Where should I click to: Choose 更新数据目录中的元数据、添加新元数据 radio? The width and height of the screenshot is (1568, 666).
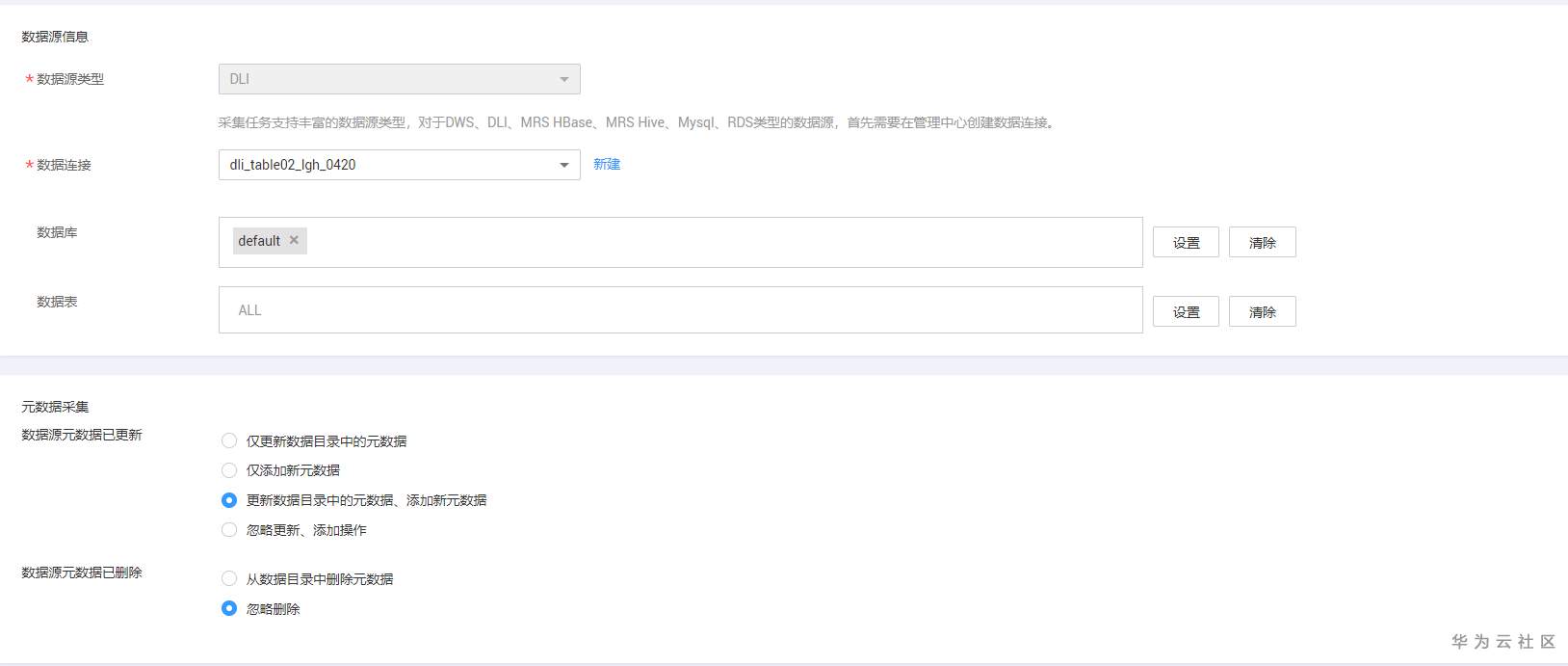(229, 500)
